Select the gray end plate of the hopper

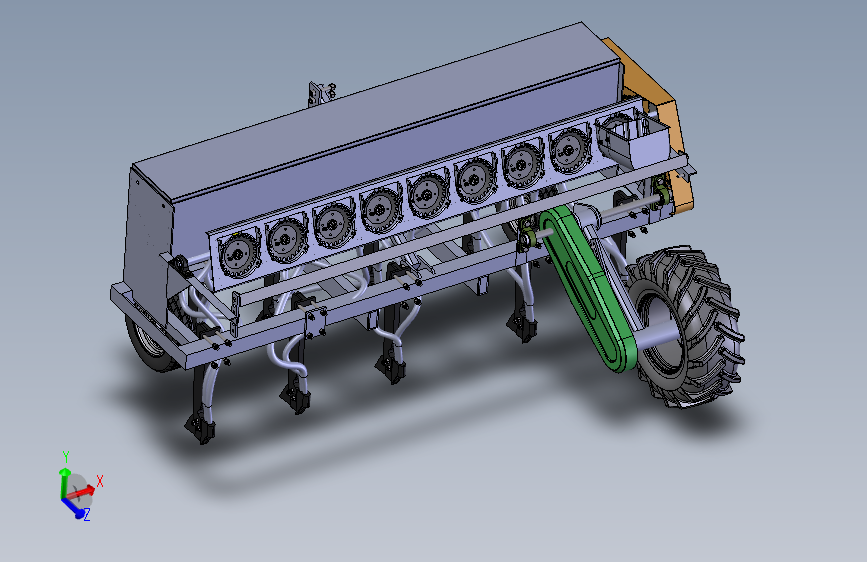point(147,243)
